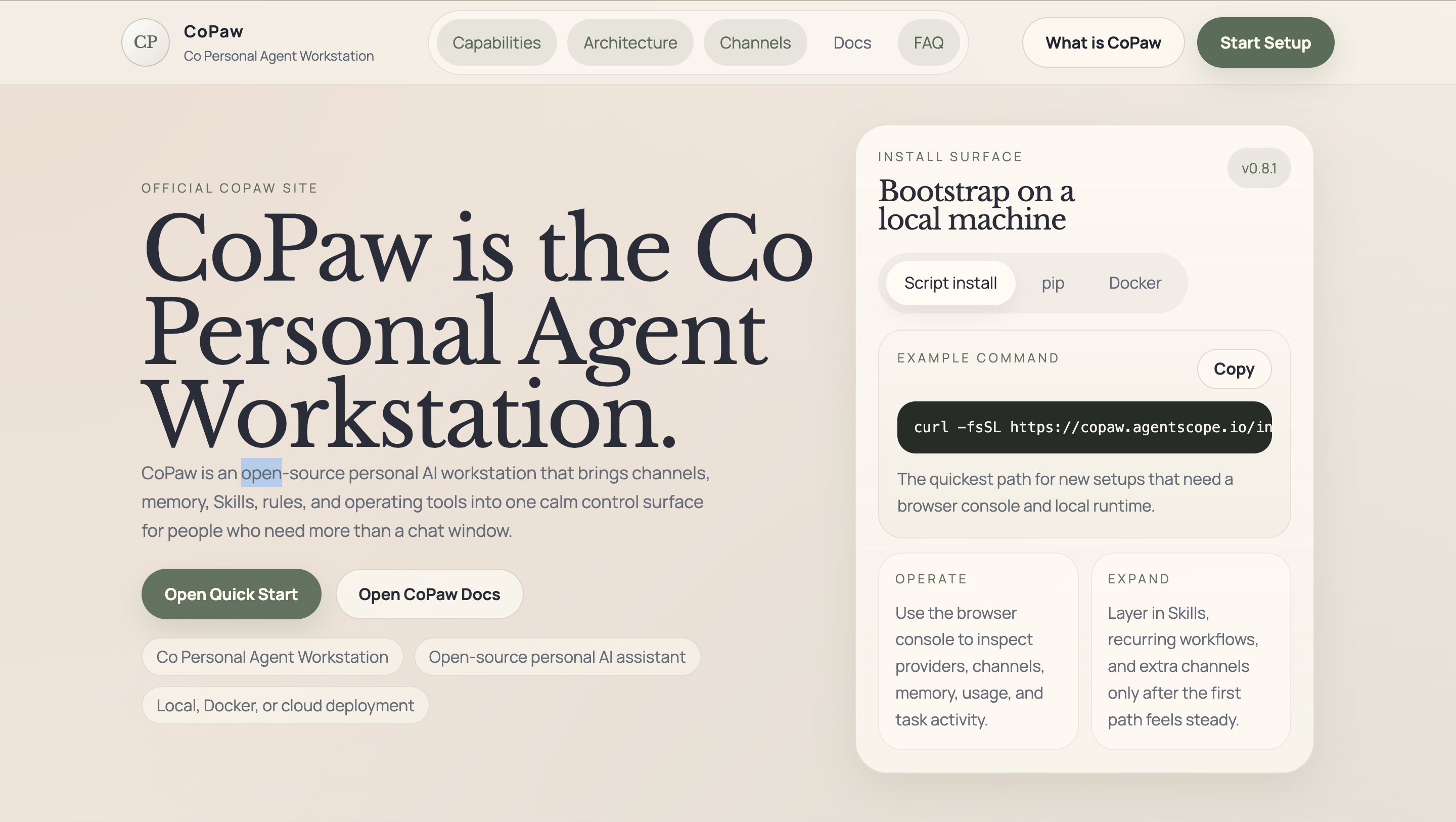The image size is (1456, 822).
Task: Switch to the pip install tab
Action: pyautogui.click(x=1053, y=283)
